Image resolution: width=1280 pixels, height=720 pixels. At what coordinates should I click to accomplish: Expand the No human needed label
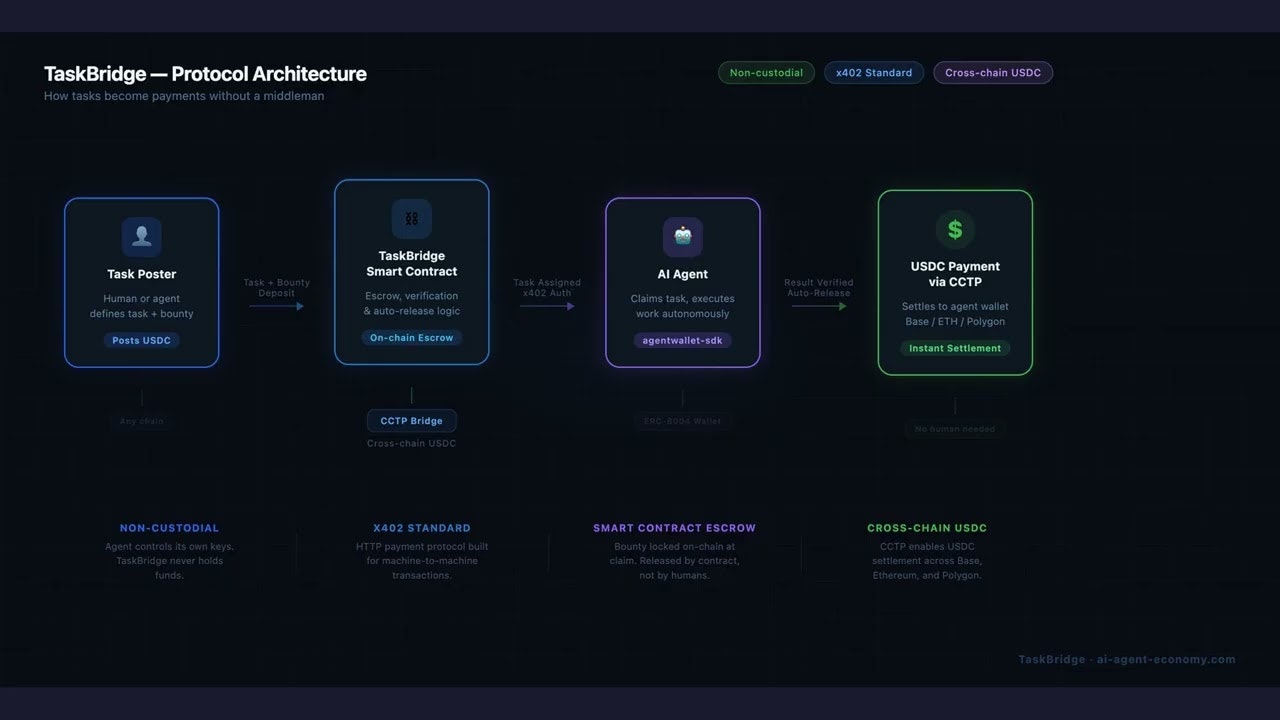tap(955, 428)
